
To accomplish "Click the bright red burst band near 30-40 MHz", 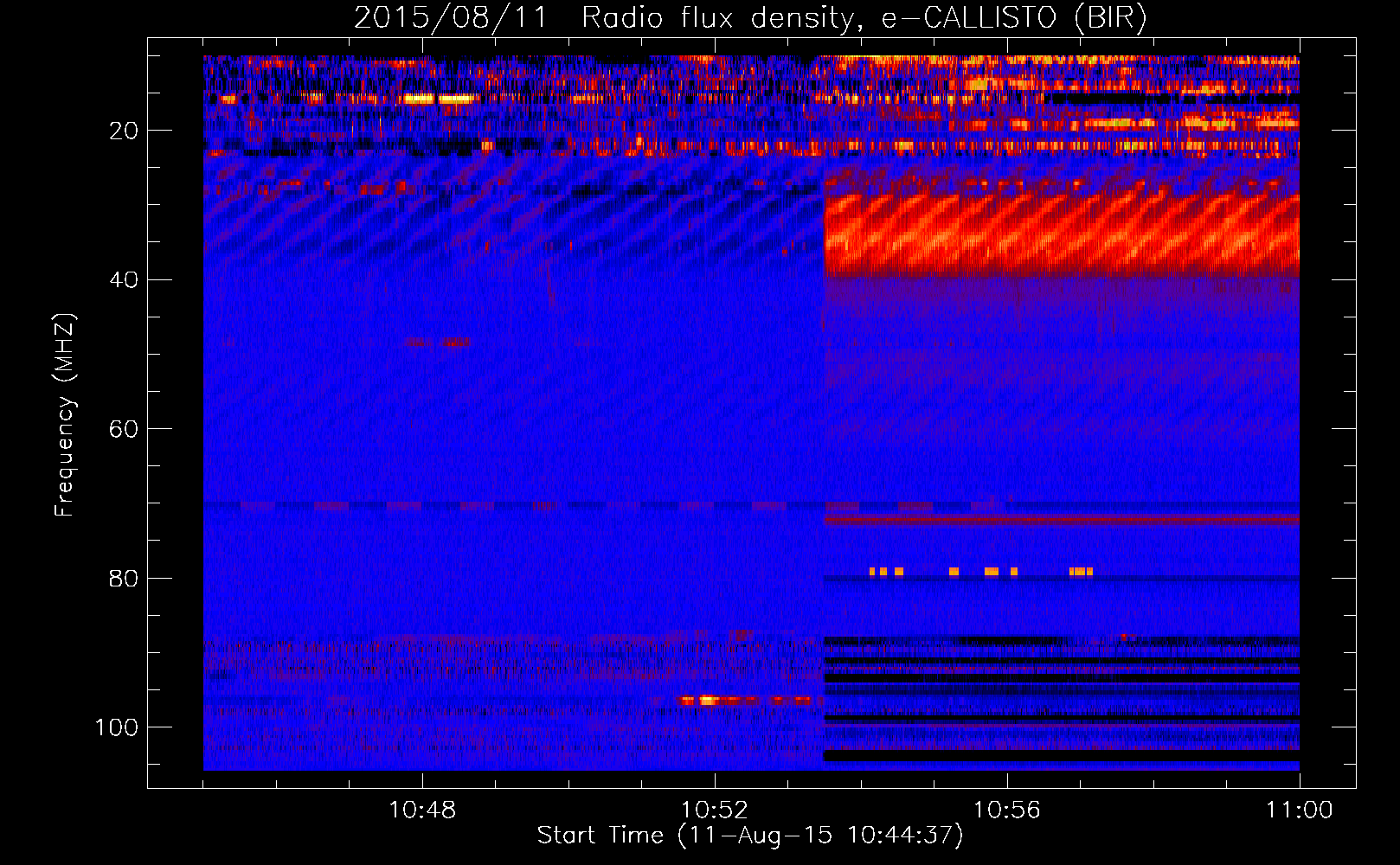I will tap(1062, 234).
